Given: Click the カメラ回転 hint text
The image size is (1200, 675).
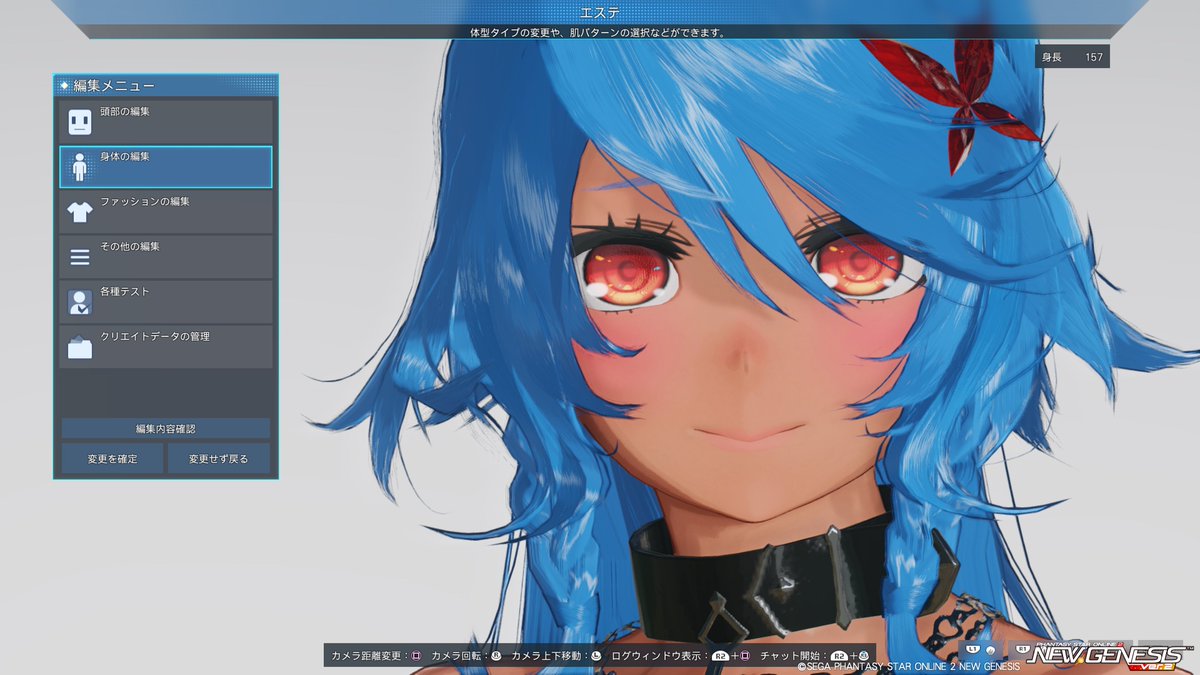Looking at the screenshot, I should pyautogui.click(x=457, y=656).
